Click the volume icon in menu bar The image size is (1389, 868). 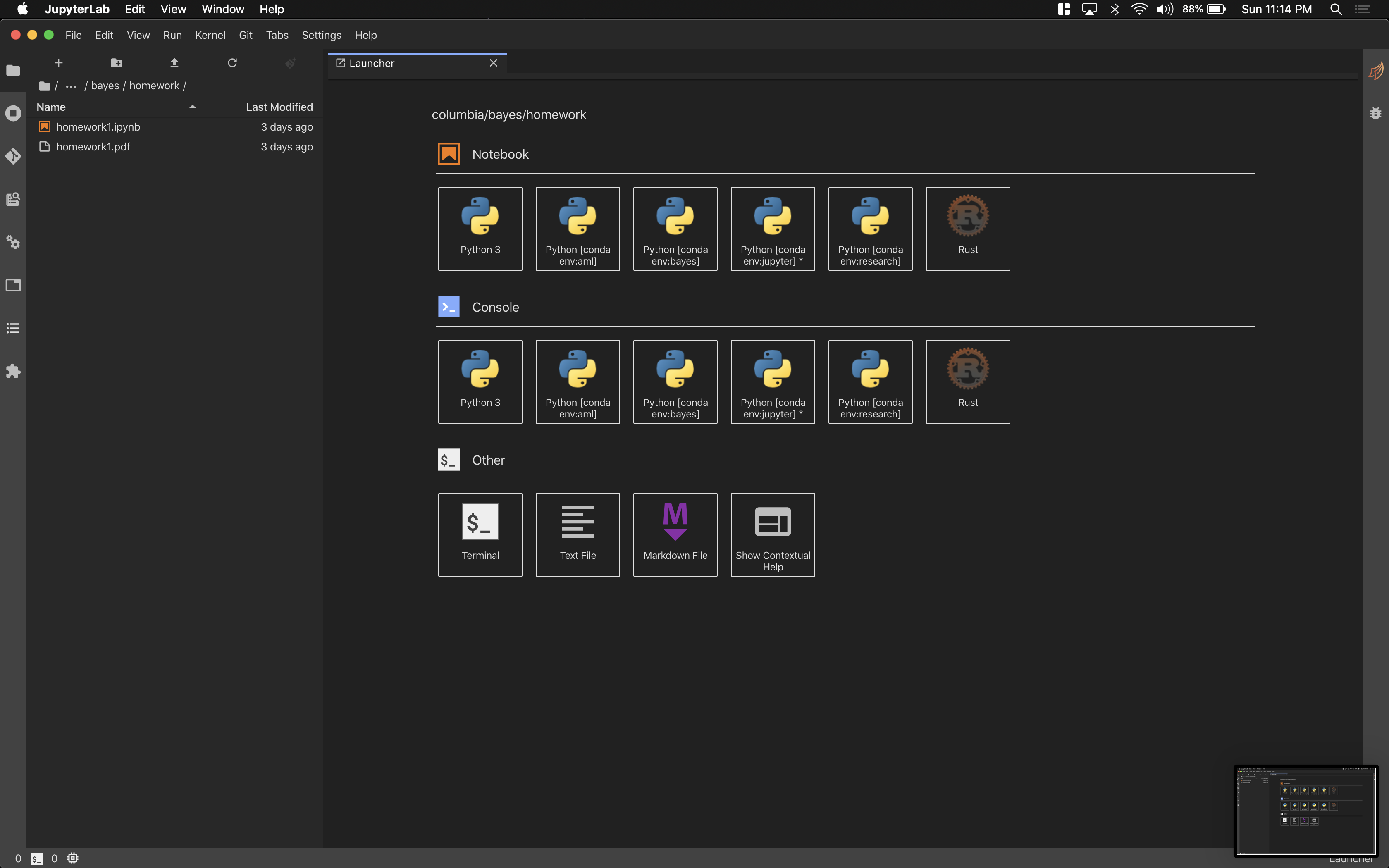1165,9
